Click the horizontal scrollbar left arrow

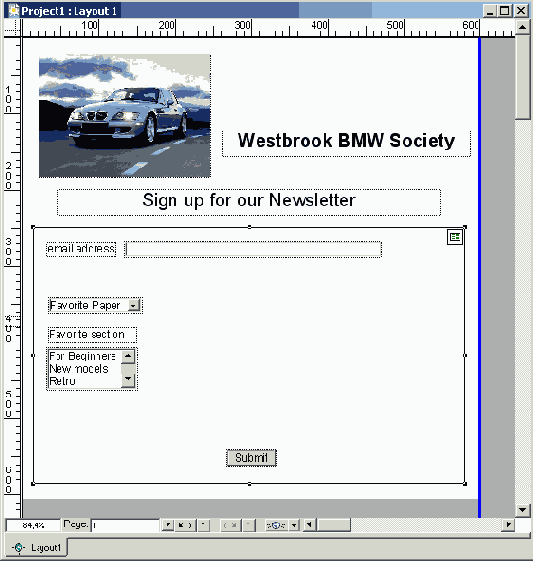[310, 525]
